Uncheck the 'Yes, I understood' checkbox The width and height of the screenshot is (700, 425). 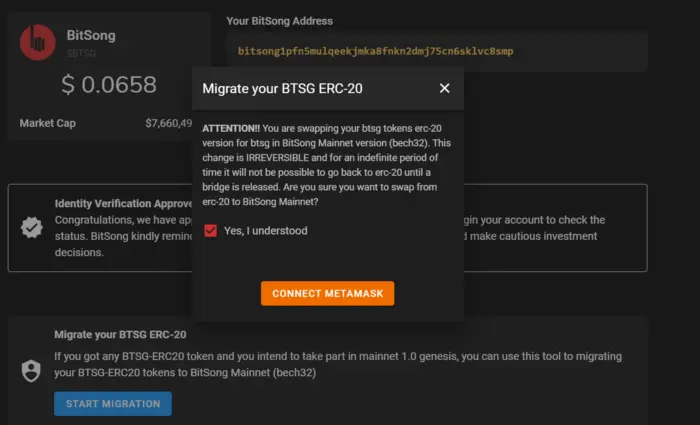coord(210,231)
